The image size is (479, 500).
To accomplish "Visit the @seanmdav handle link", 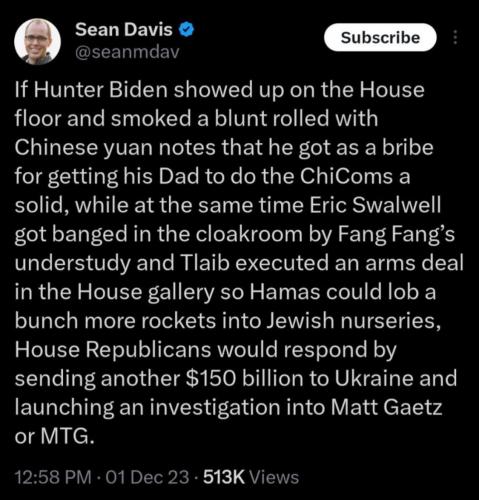I will click(x=127, y=52).
